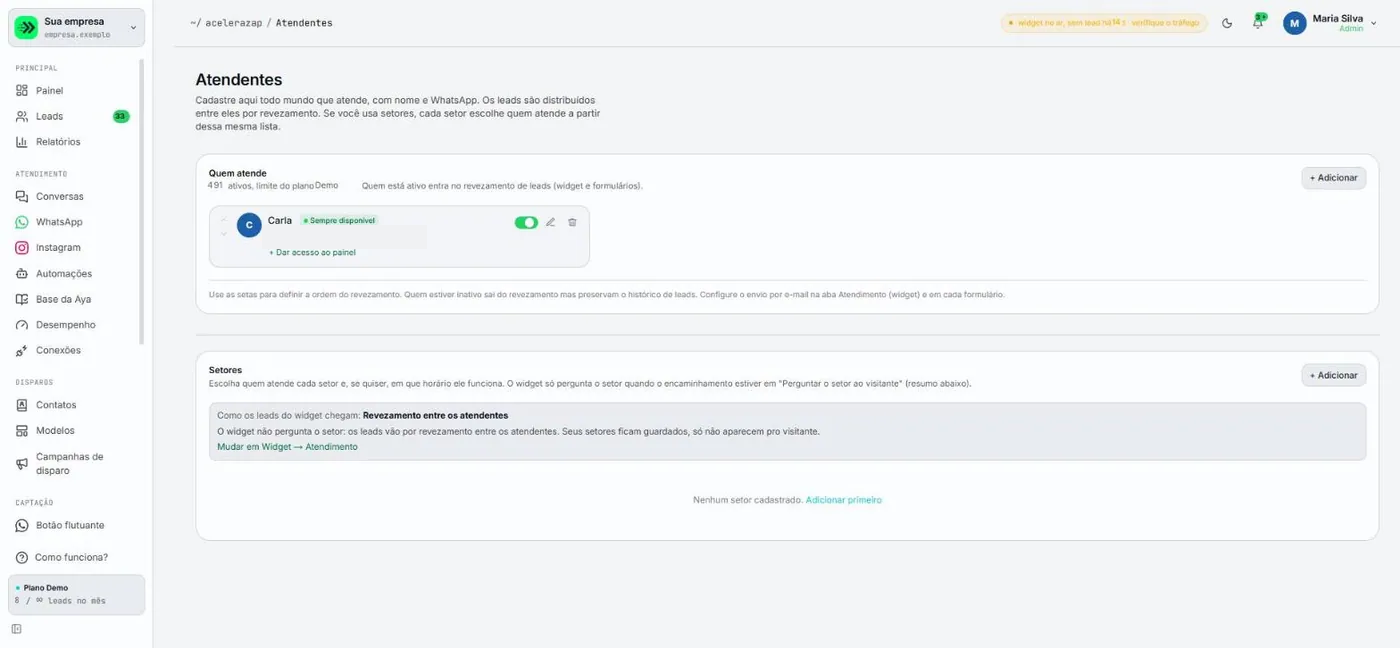Screen dimensions: 1400x648
Task: Click the Conexões plug icon
Action: tap(22, 351)
